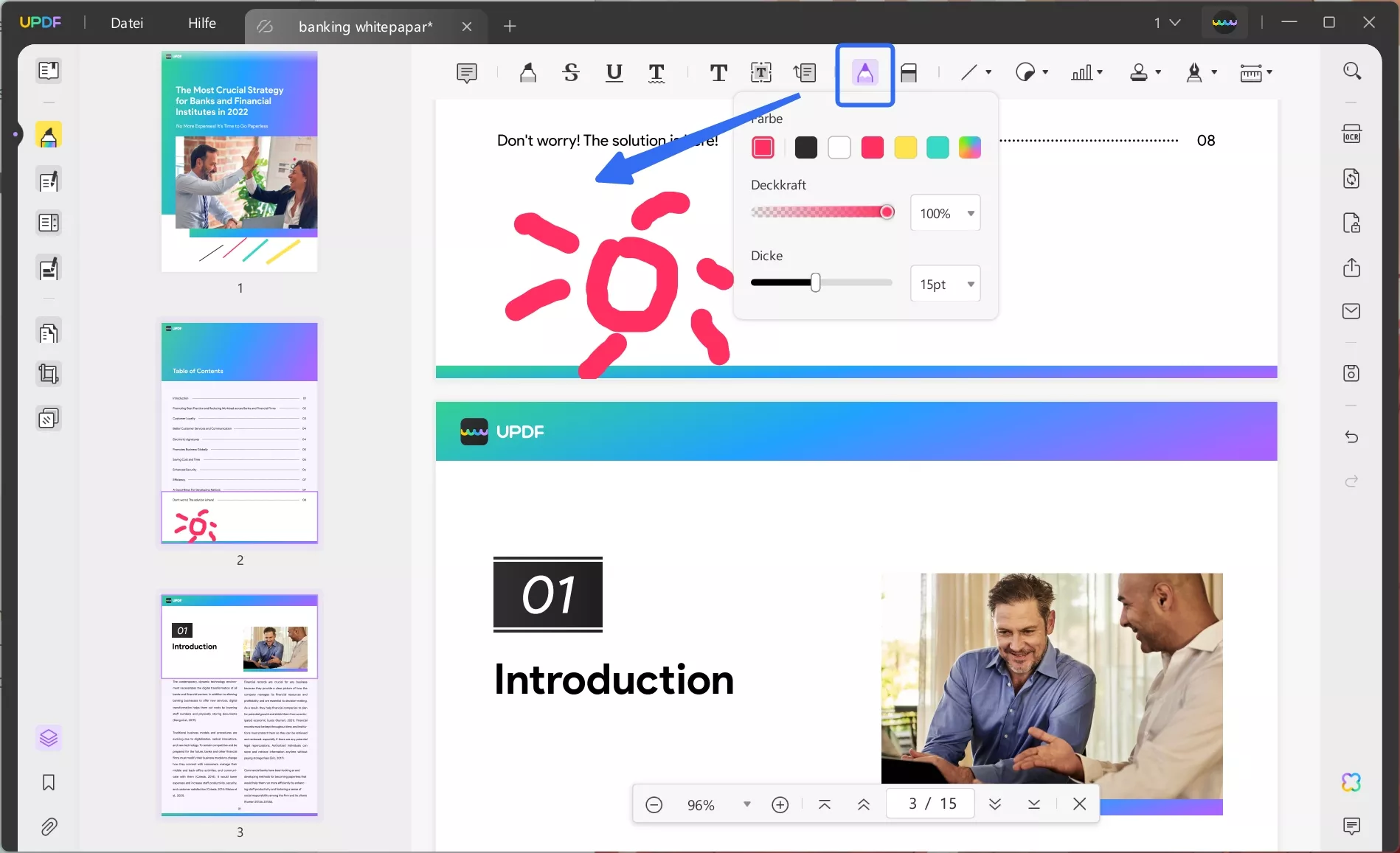This screenshot has width=1400, height=853.
Task: Open the Datei menu
Action: (127, 23)
